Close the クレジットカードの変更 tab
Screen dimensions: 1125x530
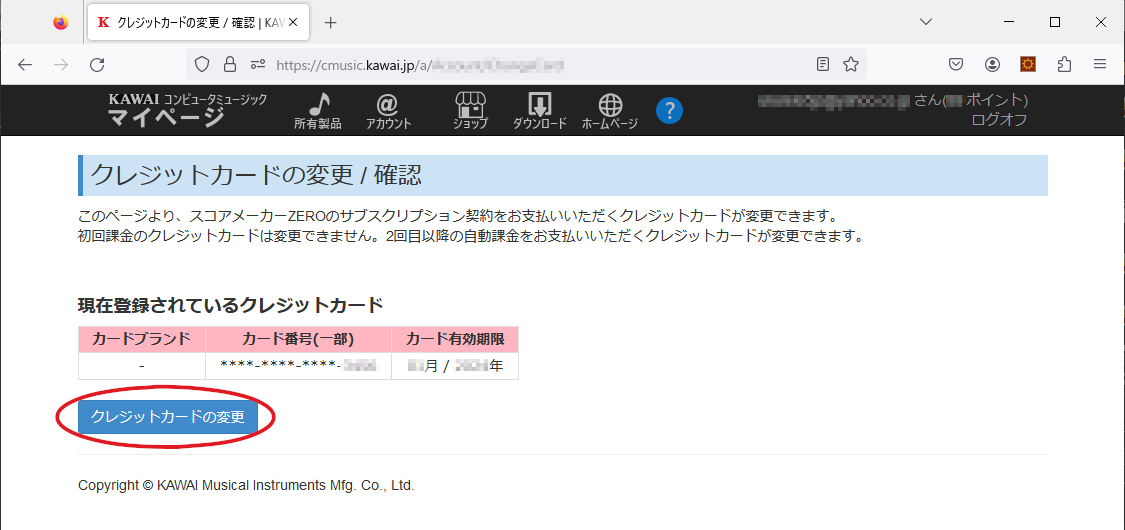[x=293, y=22]
